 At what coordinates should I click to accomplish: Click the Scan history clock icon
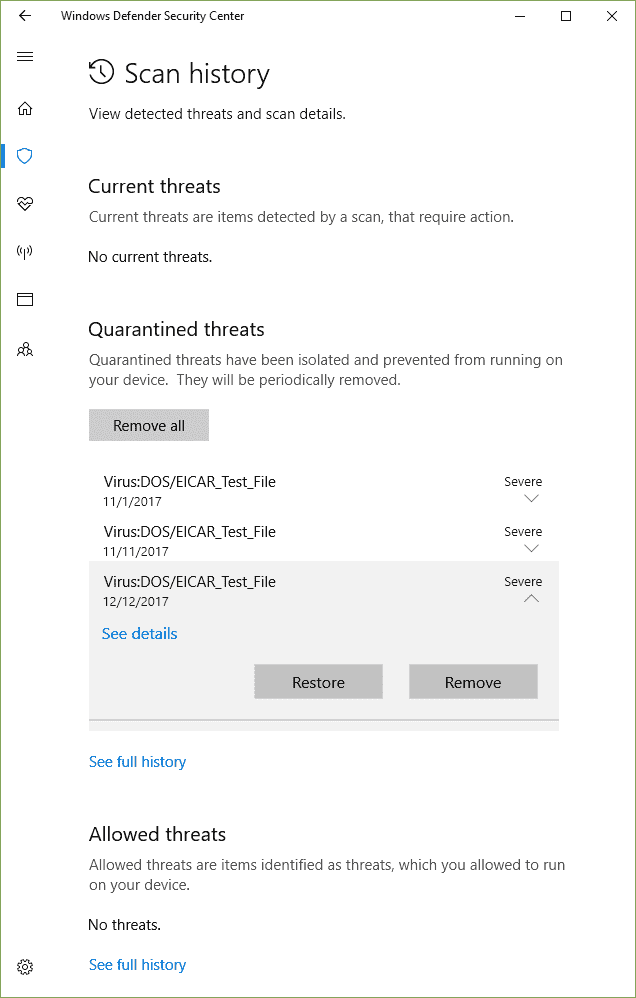pyautogui.click(x=102, y=72)
